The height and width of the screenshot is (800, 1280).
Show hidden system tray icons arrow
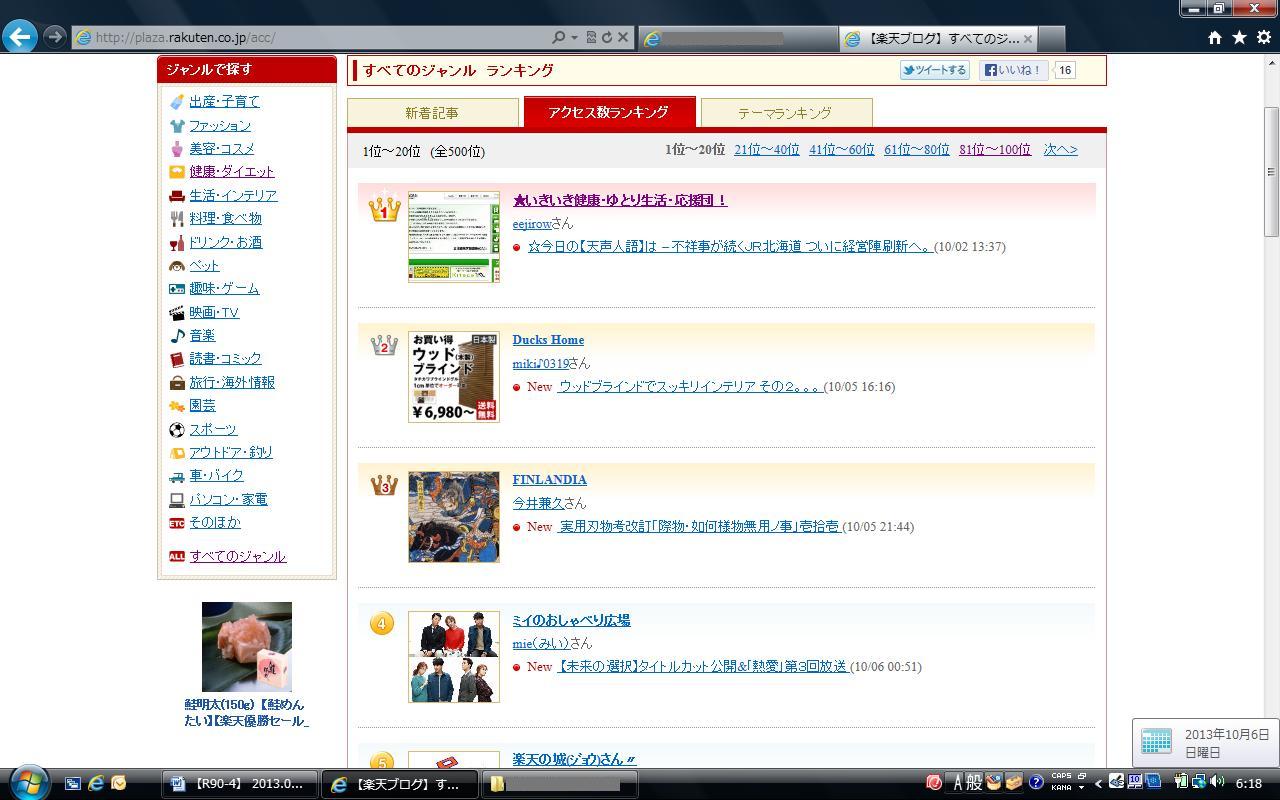tap(1098, 783)
